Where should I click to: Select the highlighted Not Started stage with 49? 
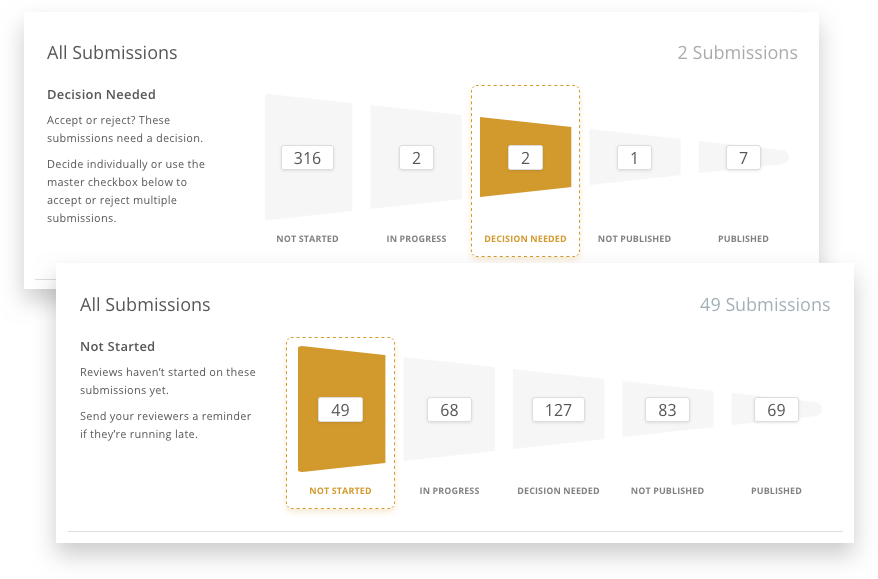coord(340,410)
